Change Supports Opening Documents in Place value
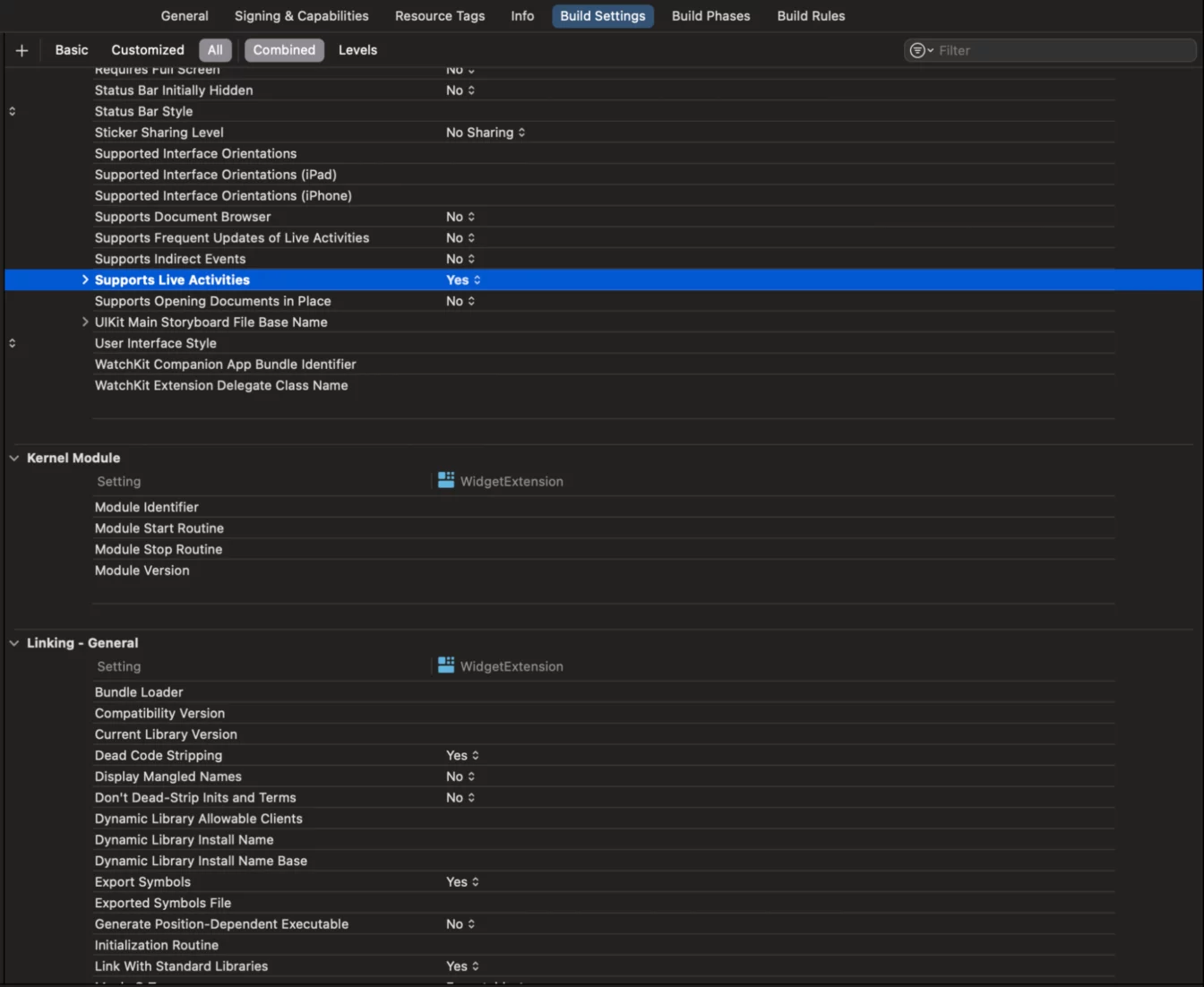 point(460,301)
